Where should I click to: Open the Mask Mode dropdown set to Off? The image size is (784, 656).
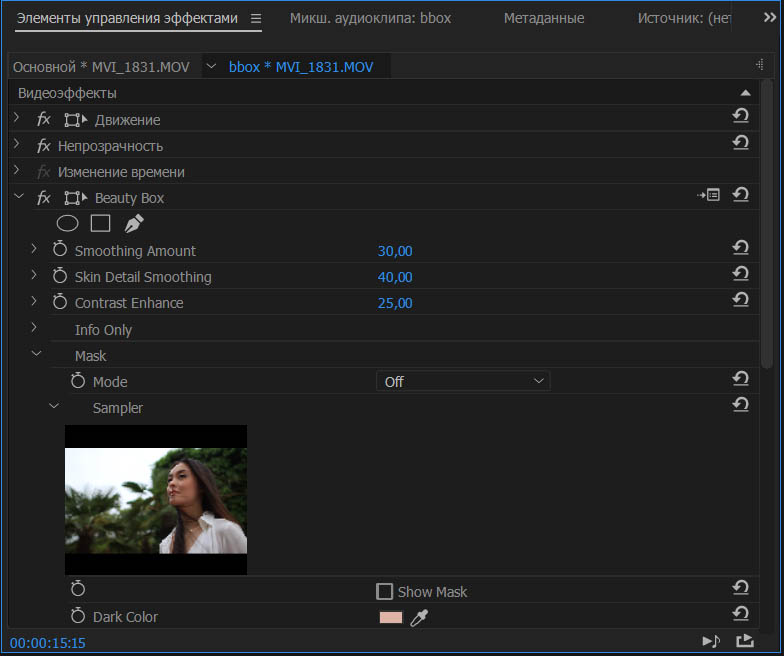(463, 382)
